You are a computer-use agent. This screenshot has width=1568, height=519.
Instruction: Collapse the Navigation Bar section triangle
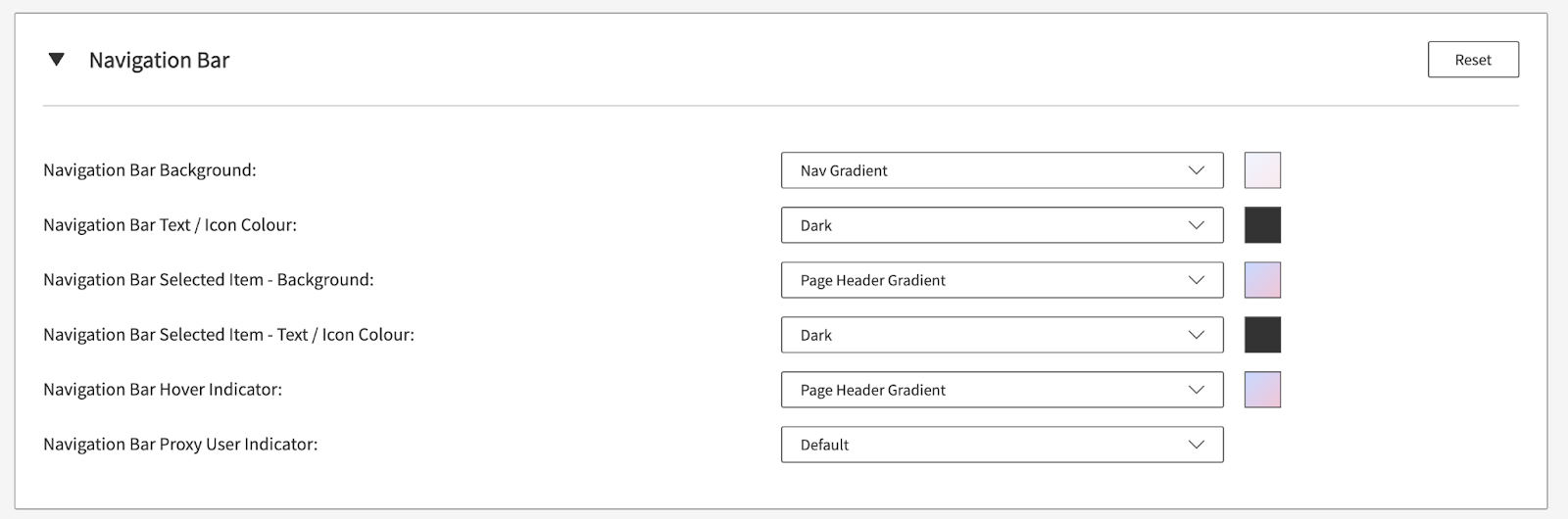(x=57, y=60)
